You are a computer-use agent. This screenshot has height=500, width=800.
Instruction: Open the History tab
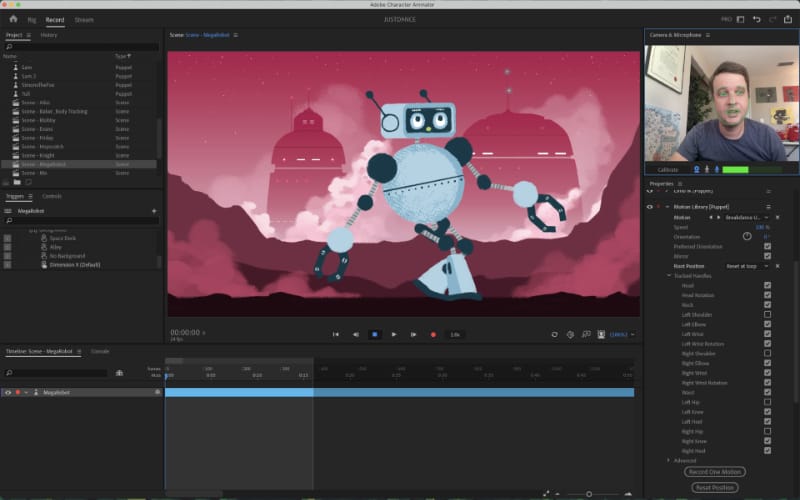click(x=49, y=35)
